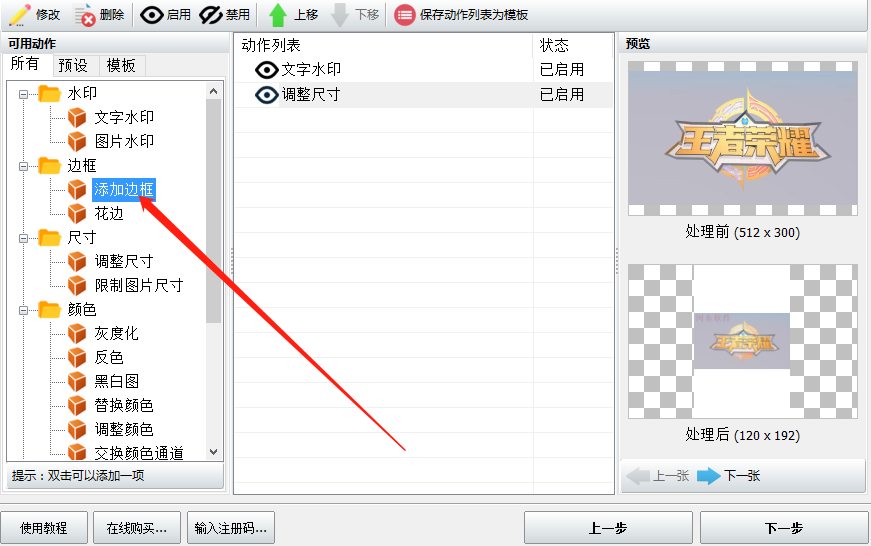The width and height of the screenshot is (871, 546).
Task: Select 交换颜色通道 tree item
Action: 139,453
